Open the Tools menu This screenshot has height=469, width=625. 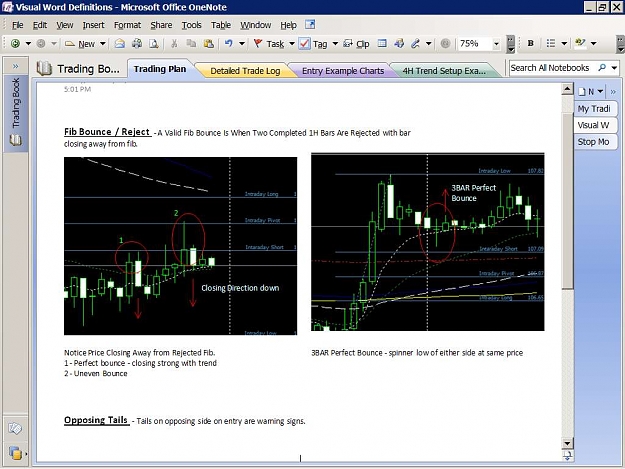pos(192,25)
